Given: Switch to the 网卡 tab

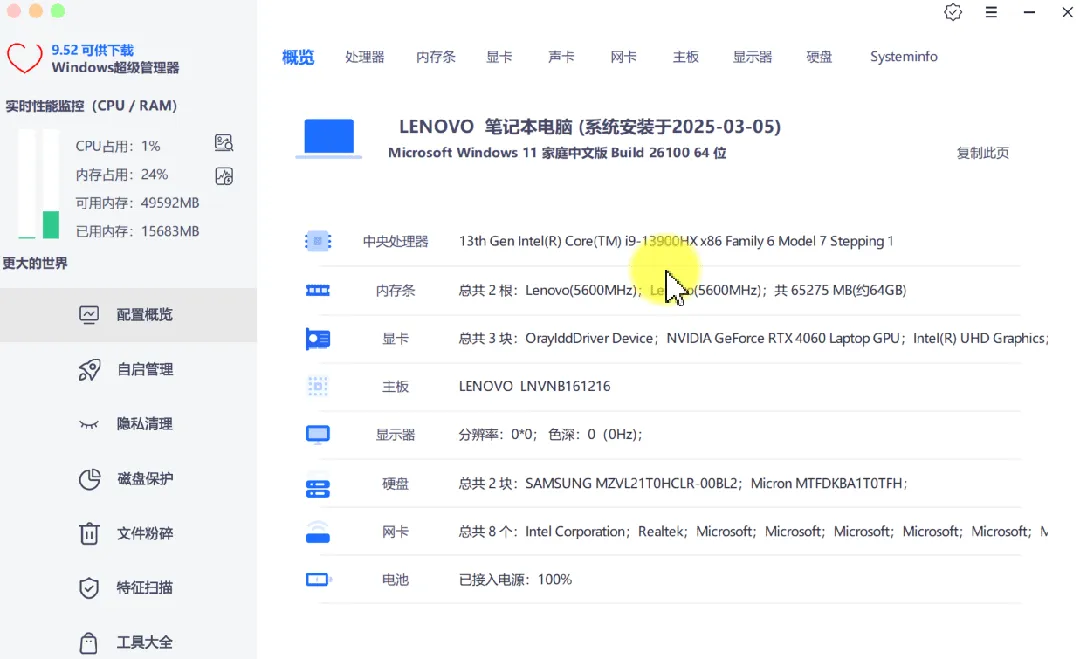Looking at the screenshot, I should pos(623,57).
